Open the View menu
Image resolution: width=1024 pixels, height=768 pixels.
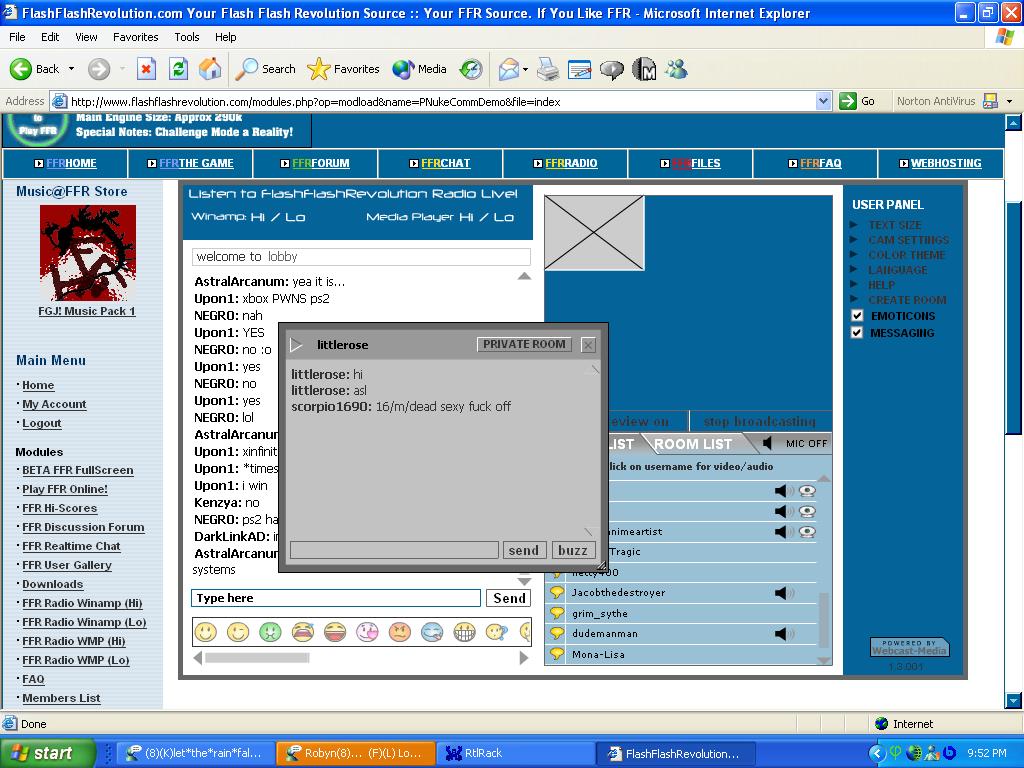coord(86,37)
